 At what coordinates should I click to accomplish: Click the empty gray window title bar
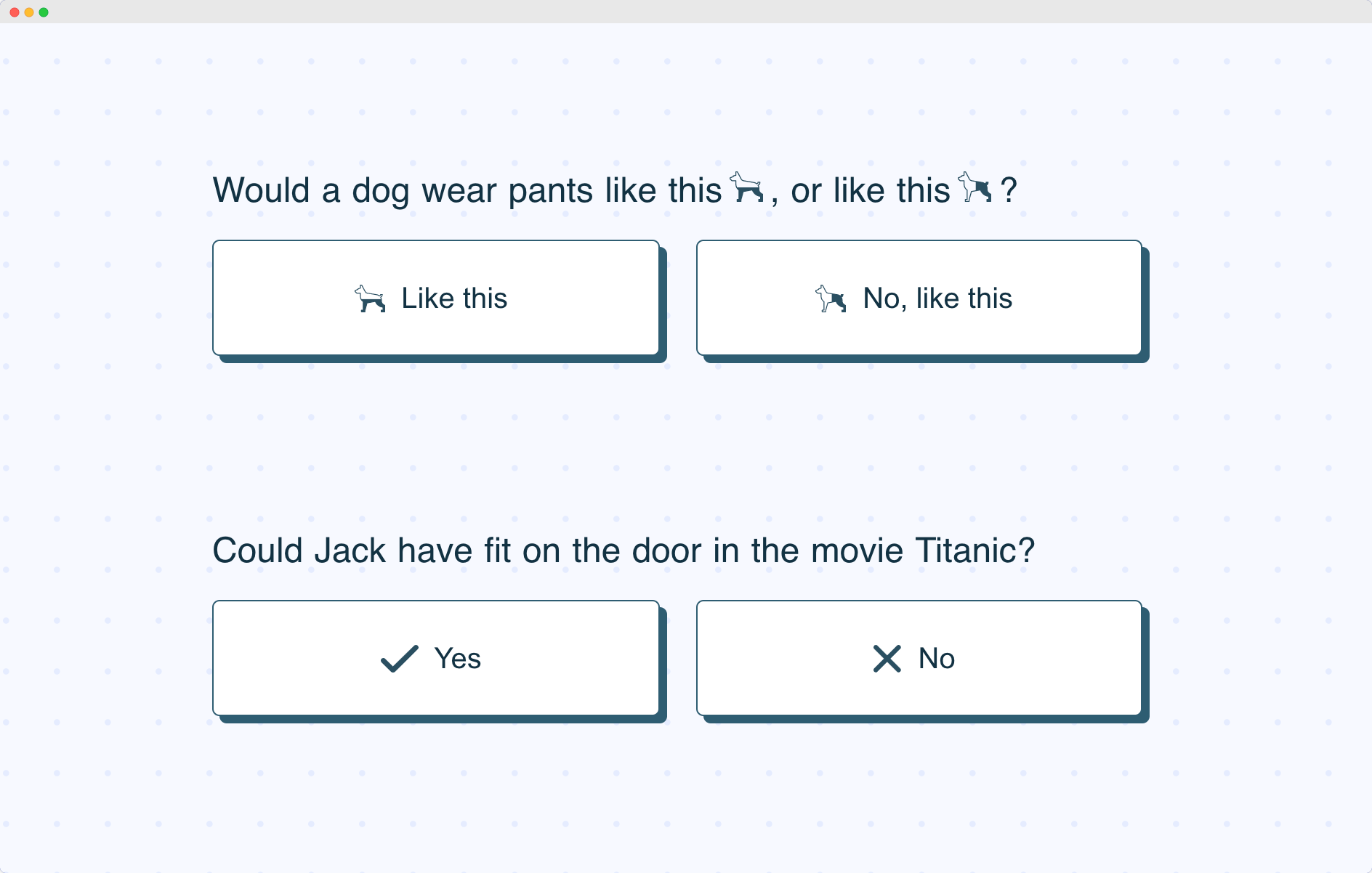coord(686,12)
